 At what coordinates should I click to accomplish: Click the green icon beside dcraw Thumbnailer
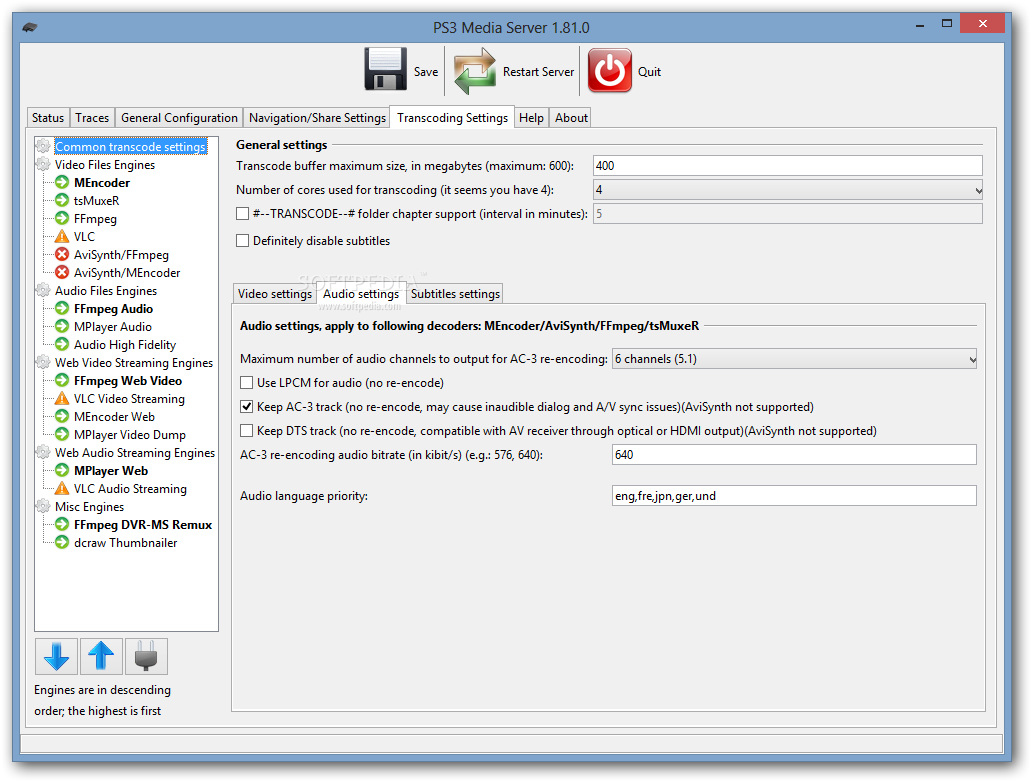pos(62,542)
